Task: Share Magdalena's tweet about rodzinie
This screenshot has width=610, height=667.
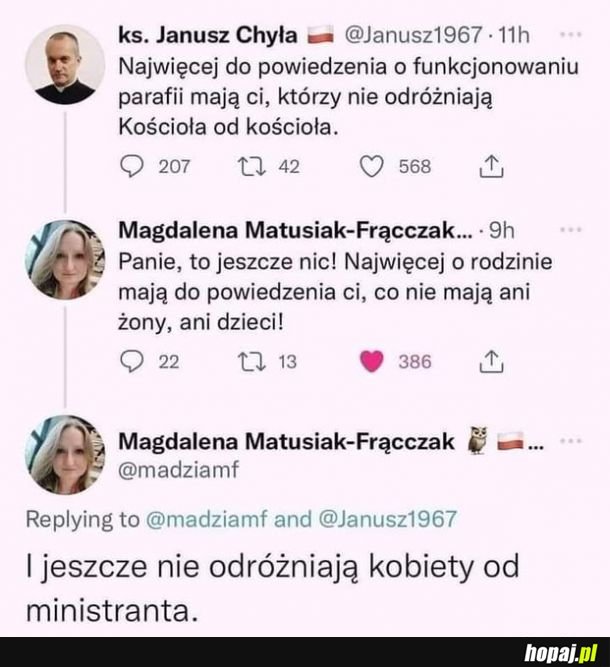Action: point(492,362)
